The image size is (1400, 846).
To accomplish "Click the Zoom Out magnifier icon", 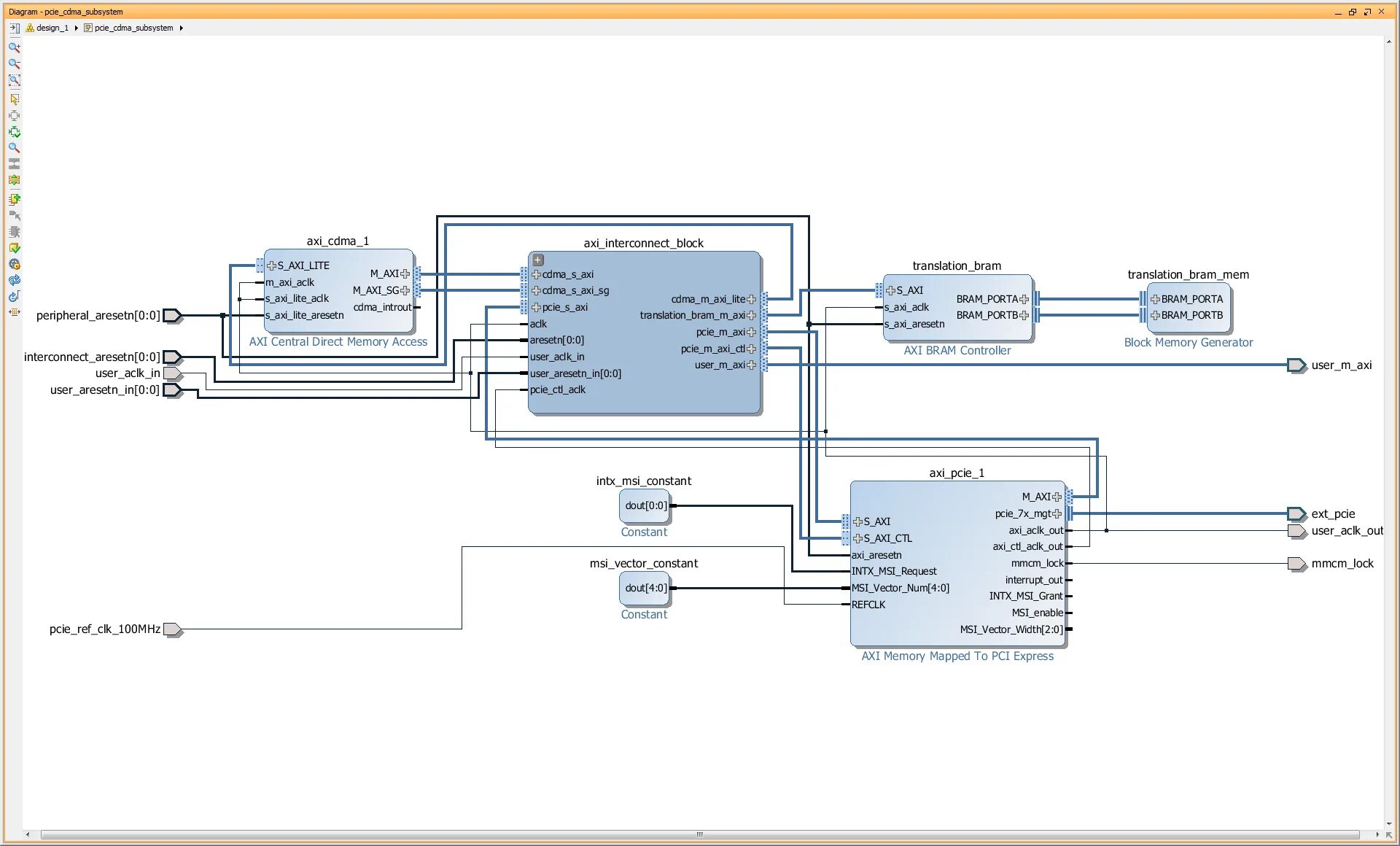I will coord(14,64).
